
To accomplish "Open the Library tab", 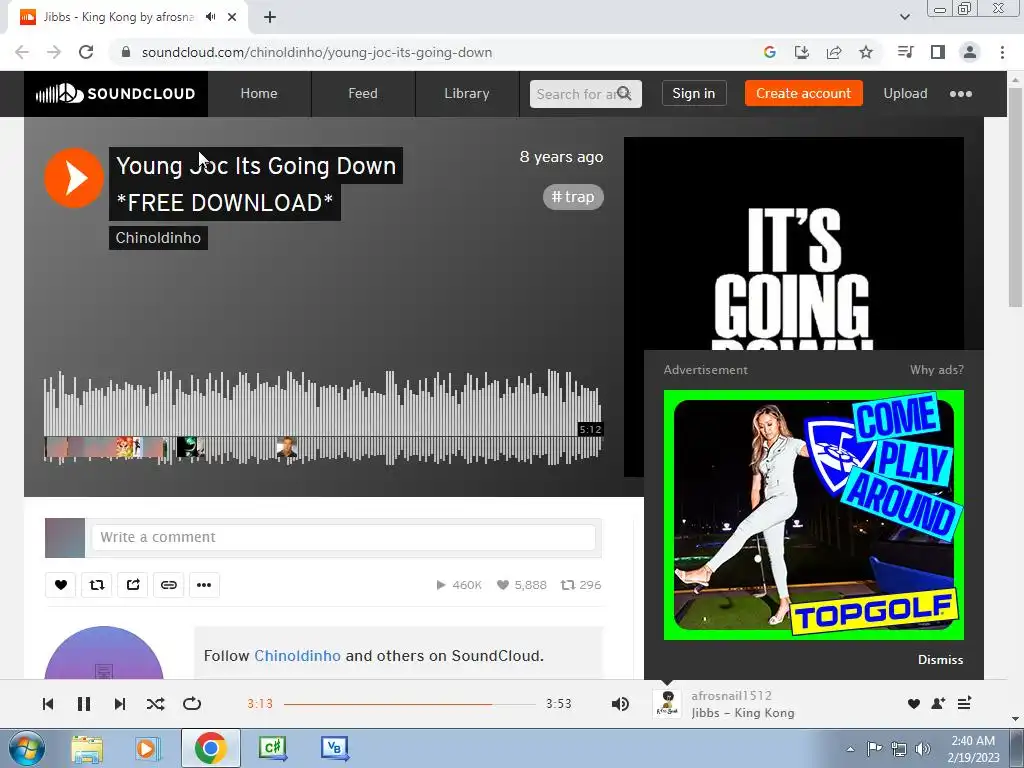I will pos(466,93).
